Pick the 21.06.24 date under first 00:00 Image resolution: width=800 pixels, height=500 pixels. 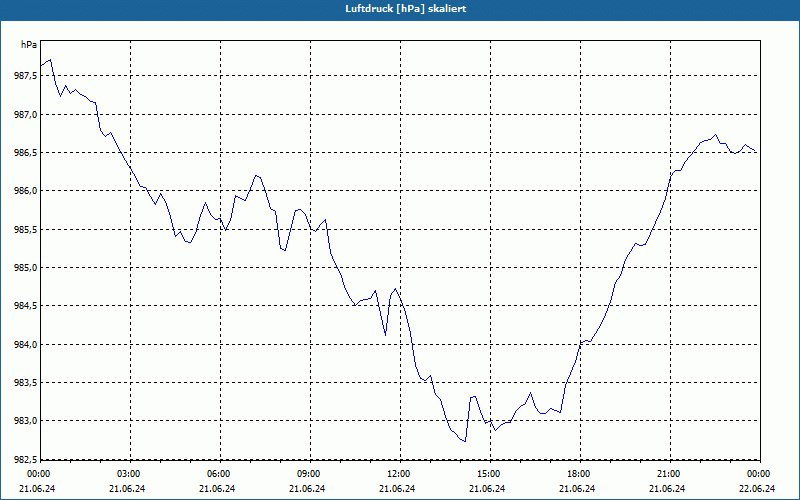tap(37, 488)
